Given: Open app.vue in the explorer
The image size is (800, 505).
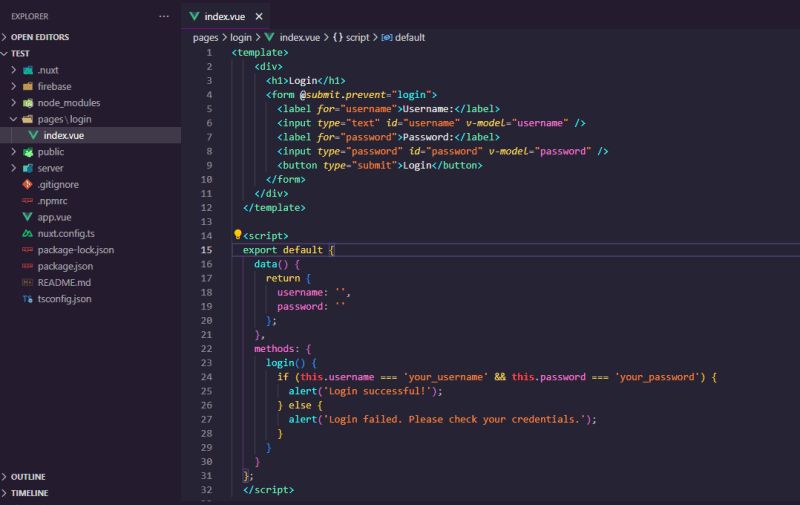Looking at the screenshot, I should tap(55, 217).
